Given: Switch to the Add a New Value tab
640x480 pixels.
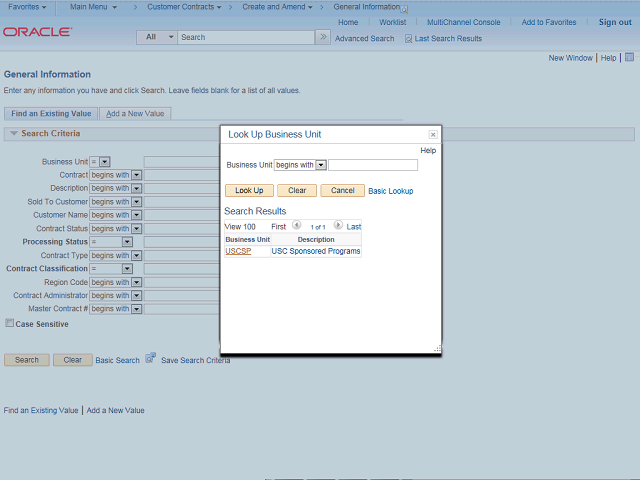Looking at the screenshot, I should pyautogui.click(x=135, y=113).
